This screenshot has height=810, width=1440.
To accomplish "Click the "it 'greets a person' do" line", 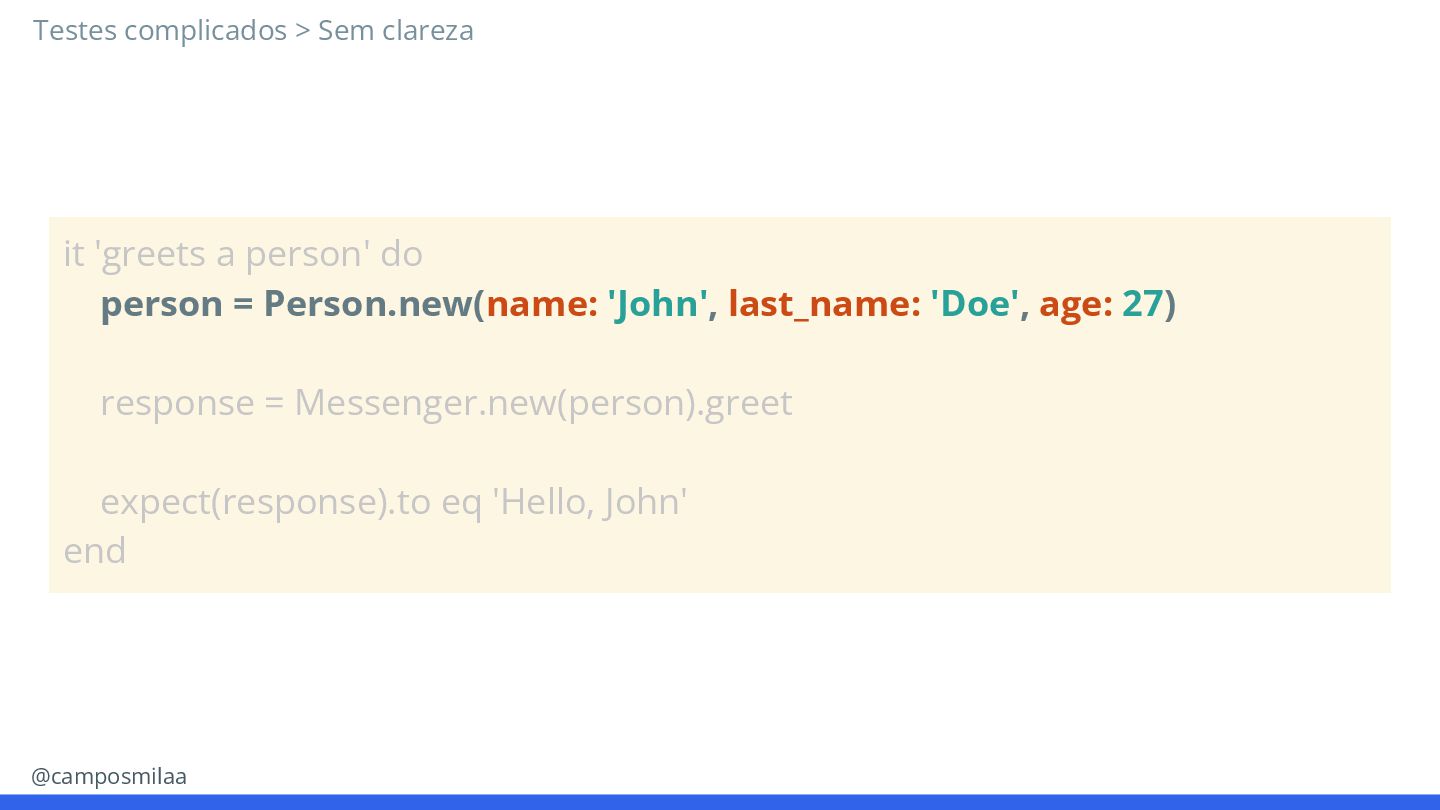I will pos(243,254).
